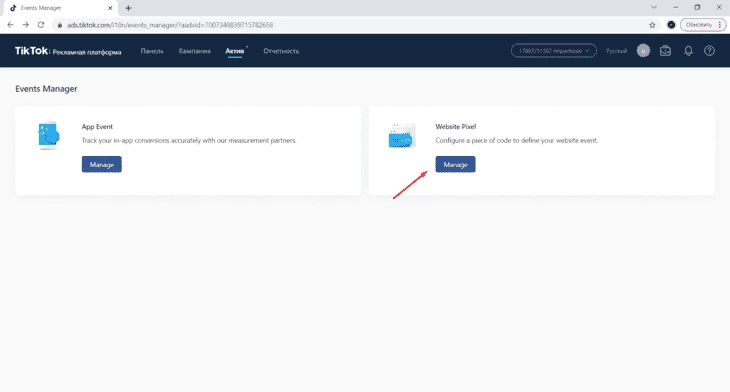Click the App Event card title
This screenshot has width=730, height=392.
97,127
